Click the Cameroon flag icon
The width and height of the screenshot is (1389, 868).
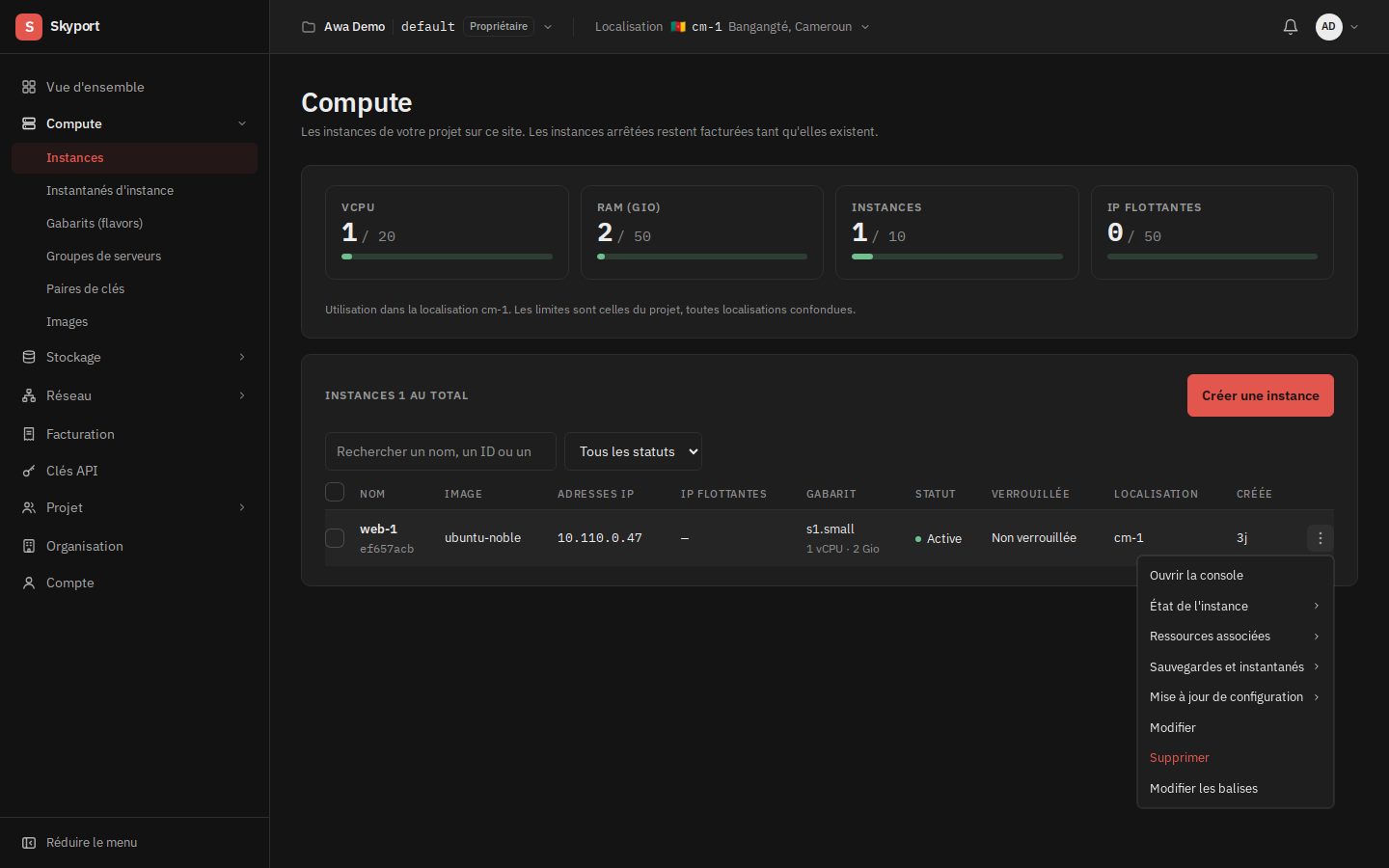pyautogui.click(x=678, y=27)
